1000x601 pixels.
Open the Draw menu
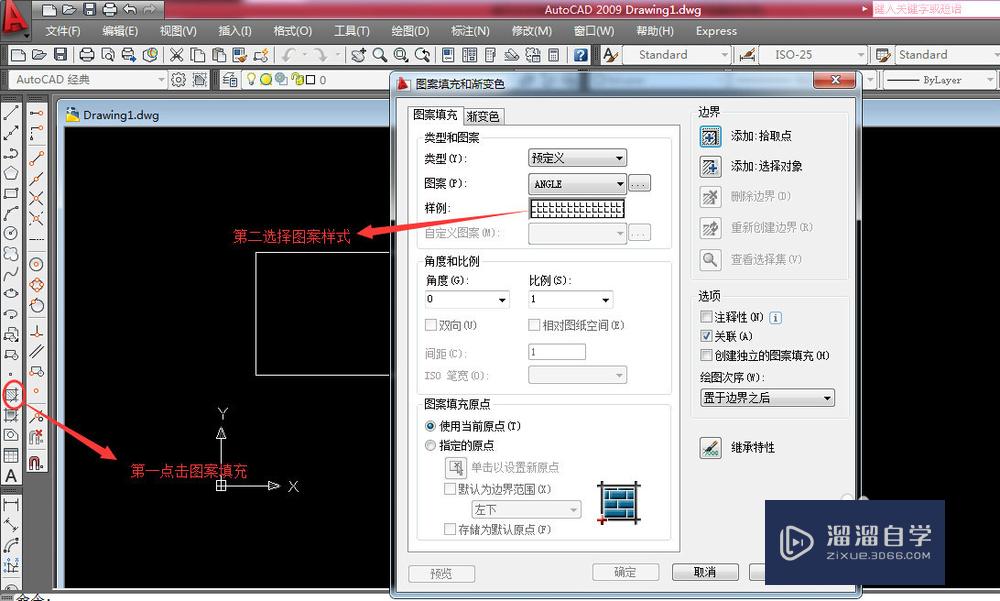tap(410, 31)
